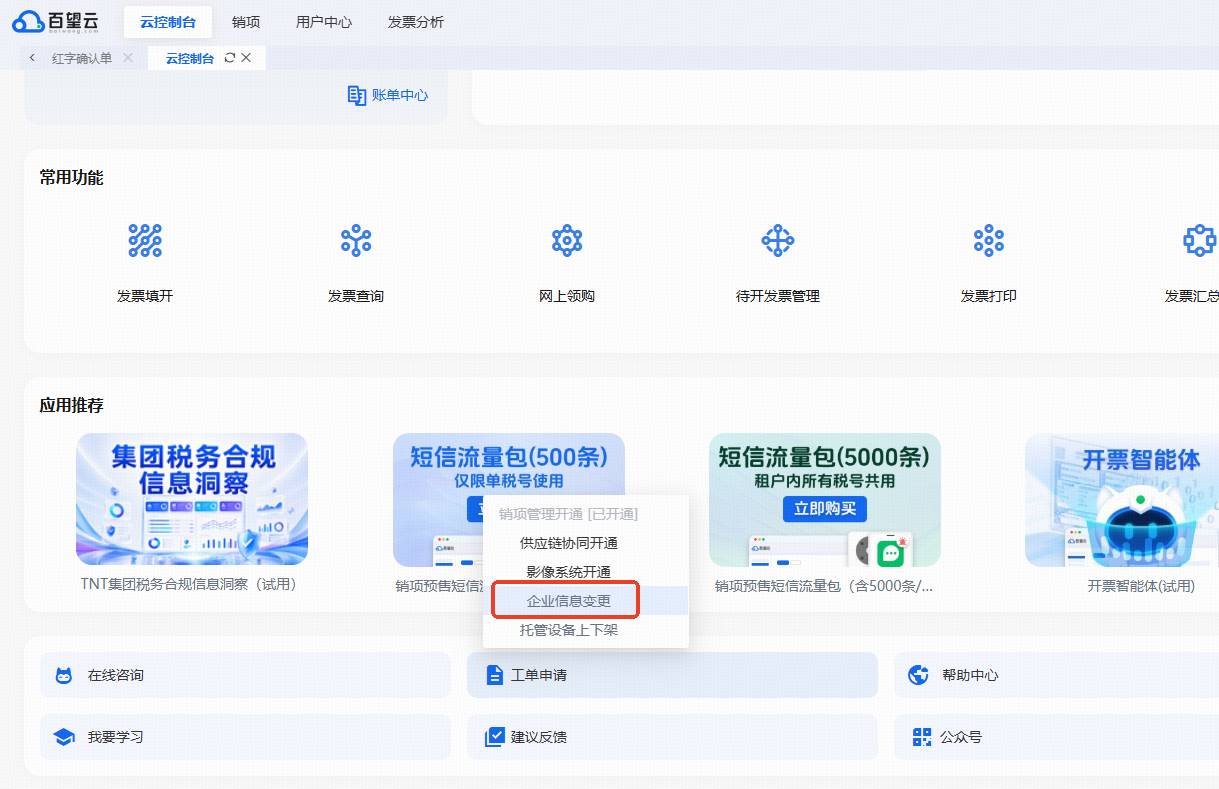Open the 销项 top menu
This screenshot has width=1219, height=789.
click(x=246, y=21)
